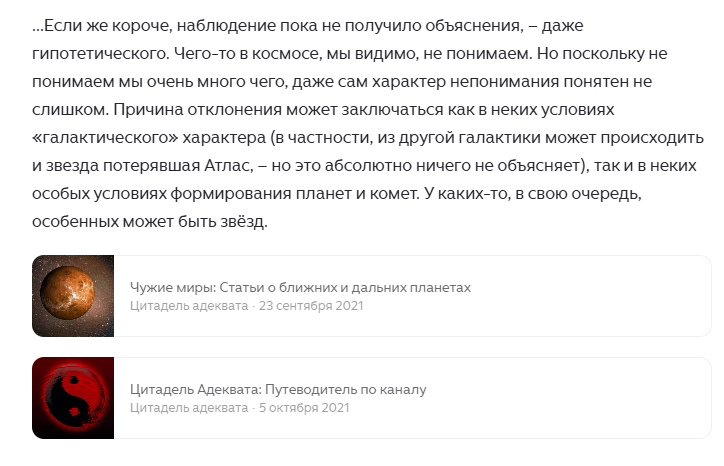
Task: Click 'Цитадель адеквата' source next to 5 октября
Action: pyautogui.click(x=189, y=408)
